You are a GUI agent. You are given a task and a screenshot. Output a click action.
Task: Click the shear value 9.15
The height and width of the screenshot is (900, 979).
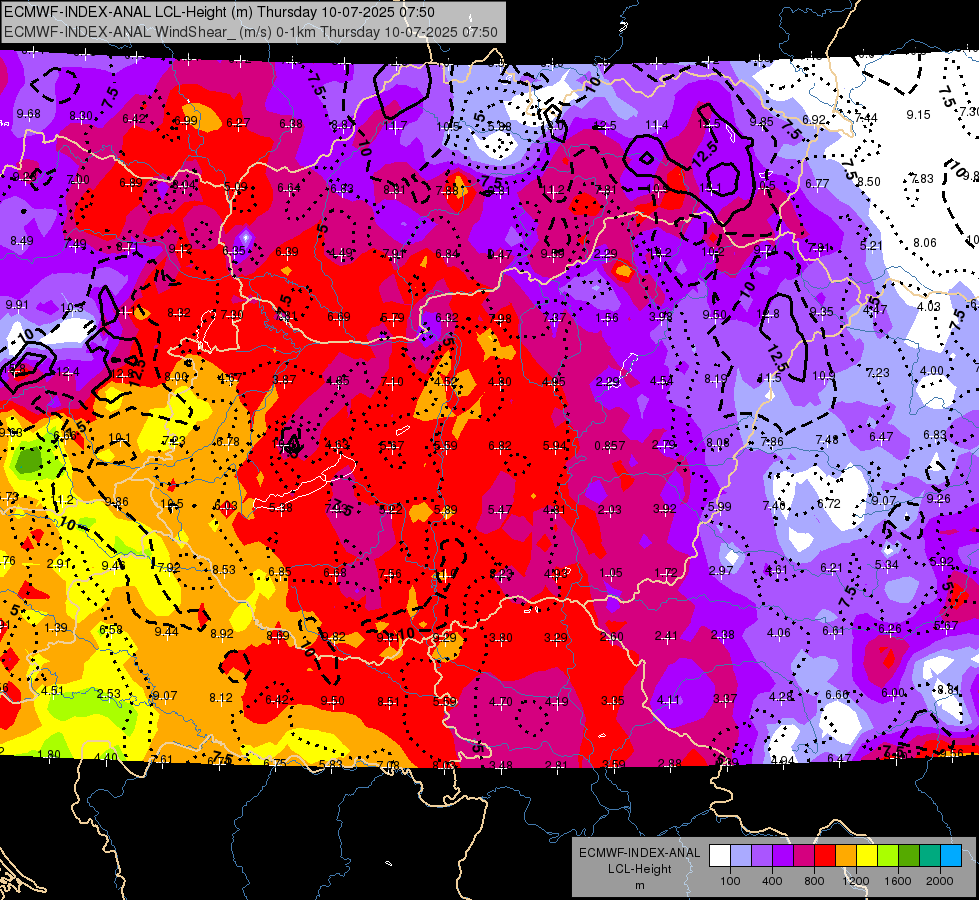point(918,114)
